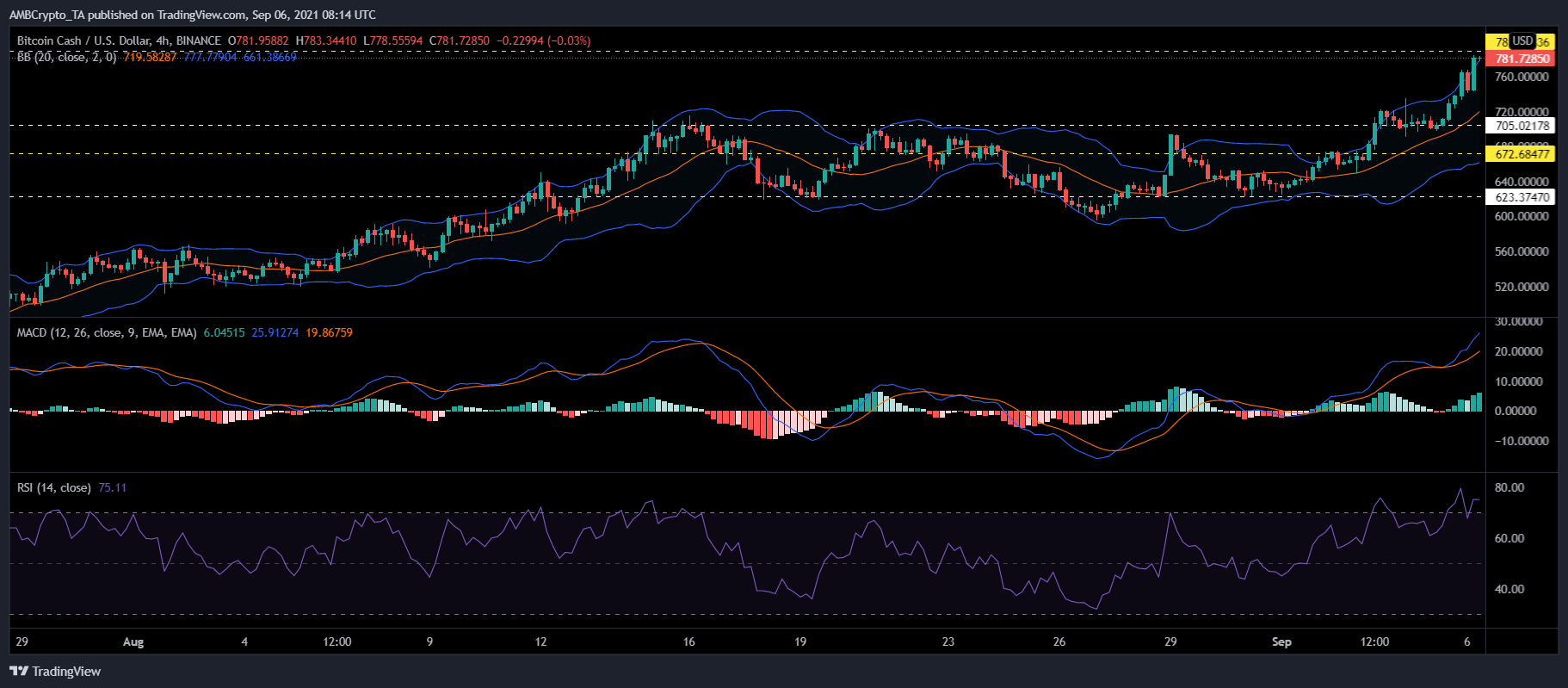
Task: Click the 623.37470 horizontal line price label
Action: pos(1521,197)
